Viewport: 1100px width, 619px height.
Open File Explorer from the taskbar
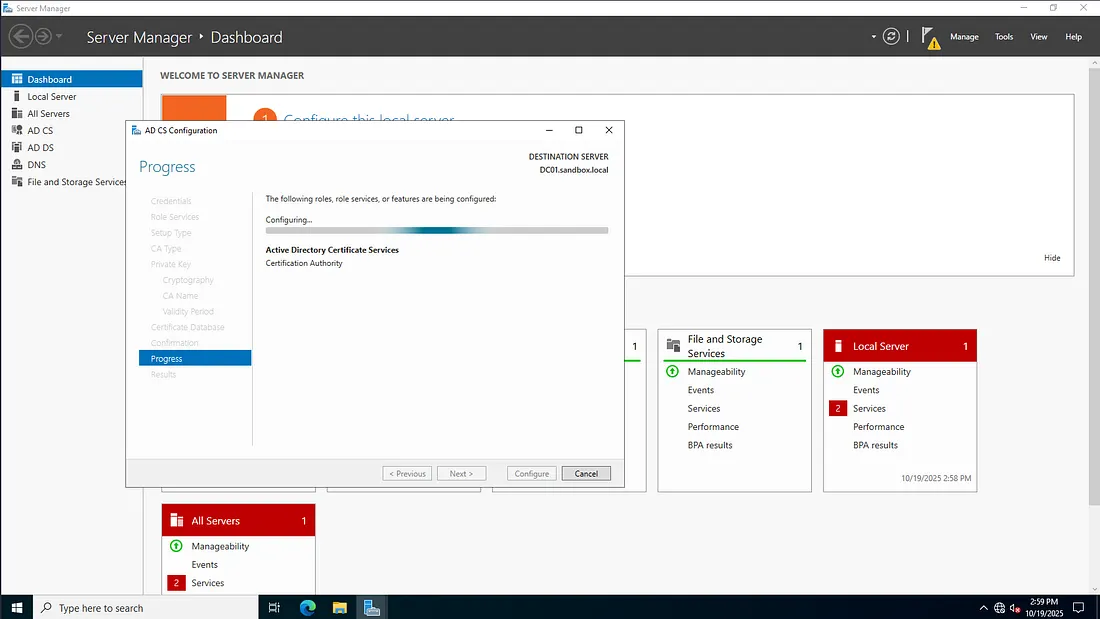pyautogui.click(x=339, y=607)
